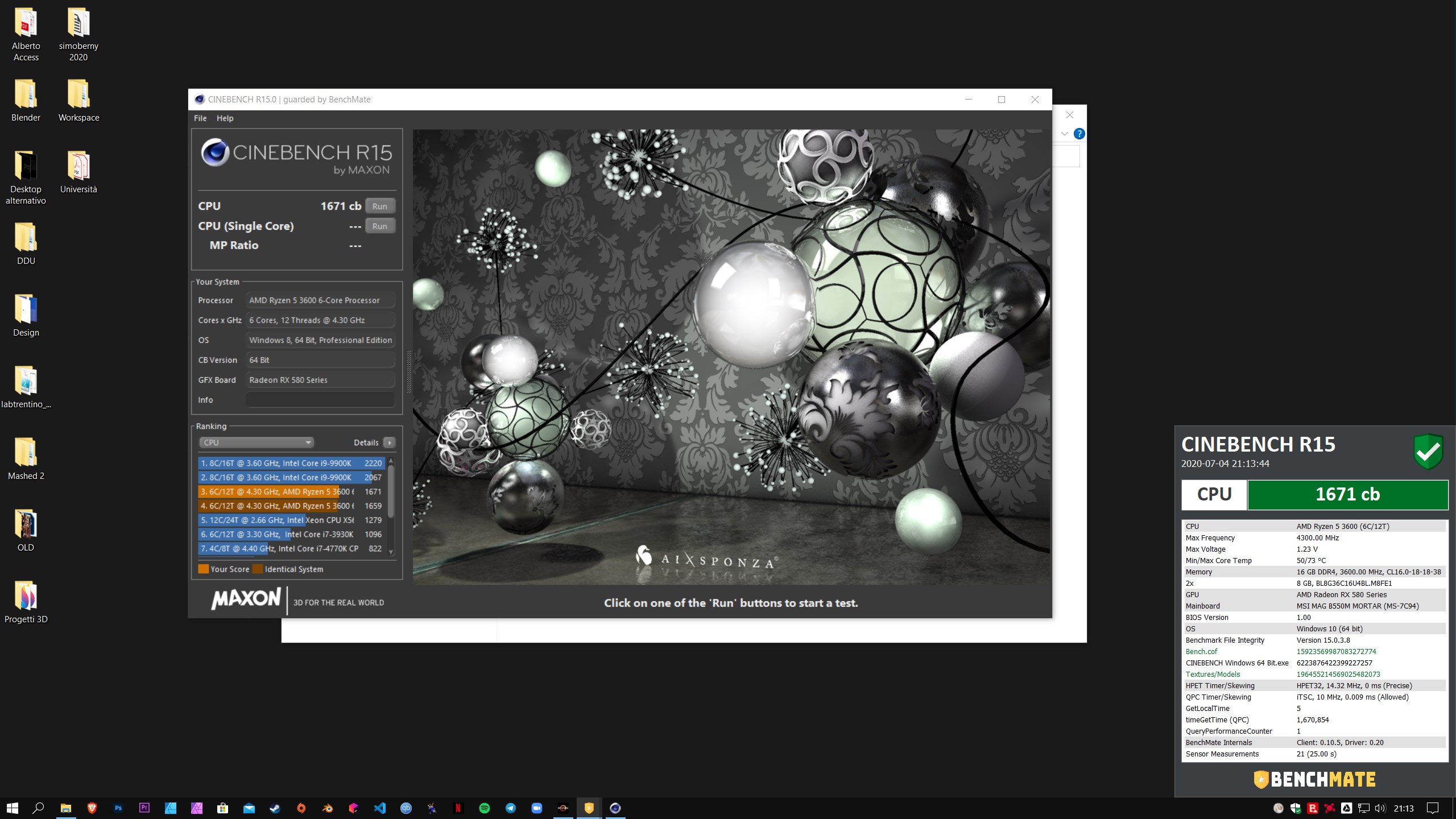Viewport: 1456px width, 819px height.
Task: Click the ranking list vertical scrollbar
Action: pyautogui.click(x=391, y=491)
